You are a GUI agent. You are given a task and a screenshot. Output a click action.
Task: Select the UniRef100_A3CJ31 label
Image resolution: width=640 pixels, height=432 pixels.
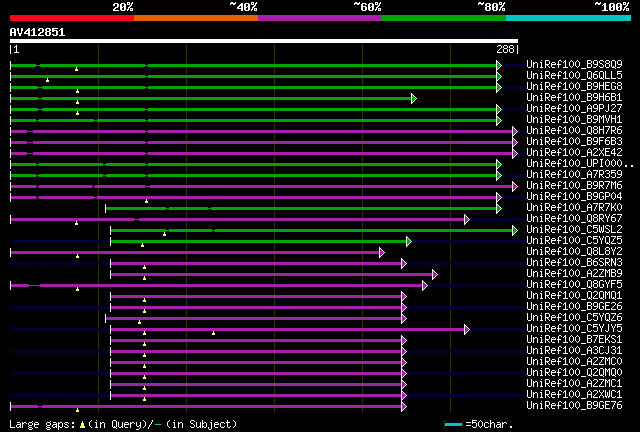pos(574,351)
